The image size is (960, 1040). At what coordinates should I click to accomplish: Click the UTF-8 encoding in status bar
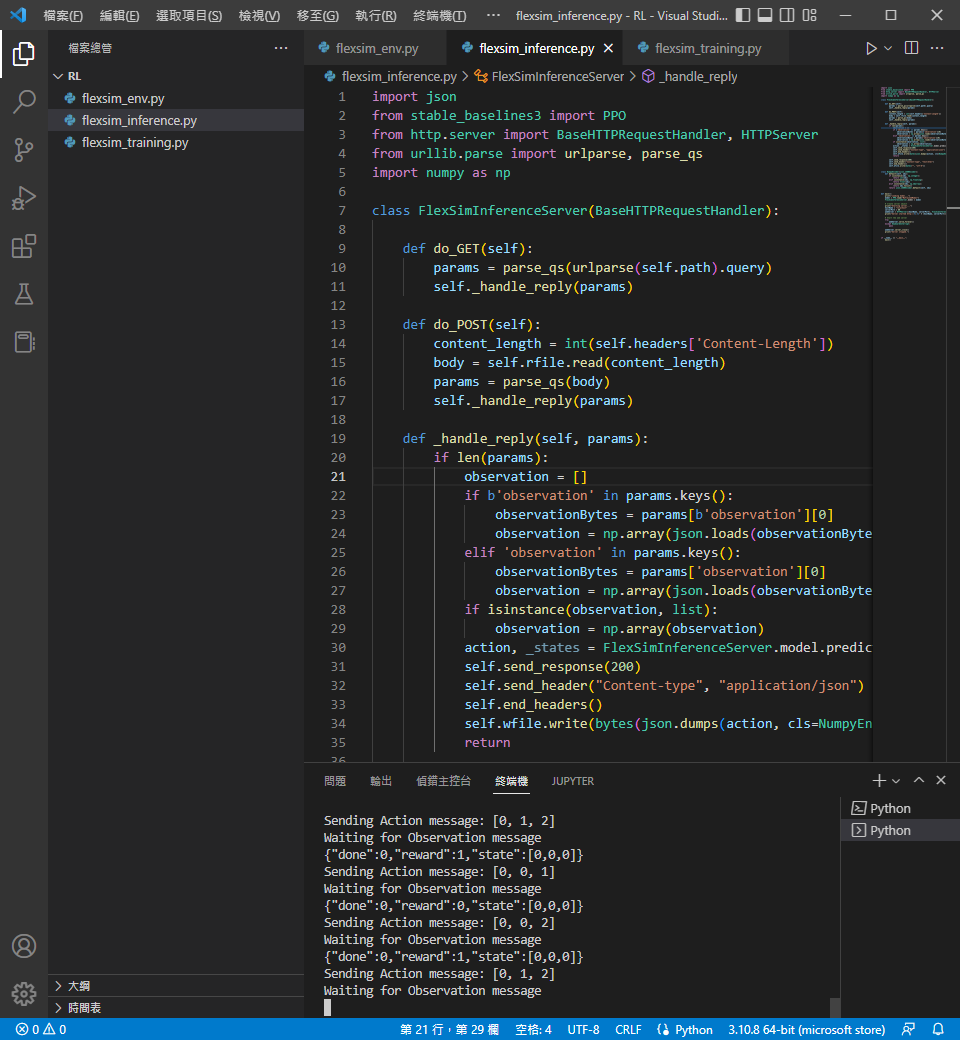coord(583,1029)
